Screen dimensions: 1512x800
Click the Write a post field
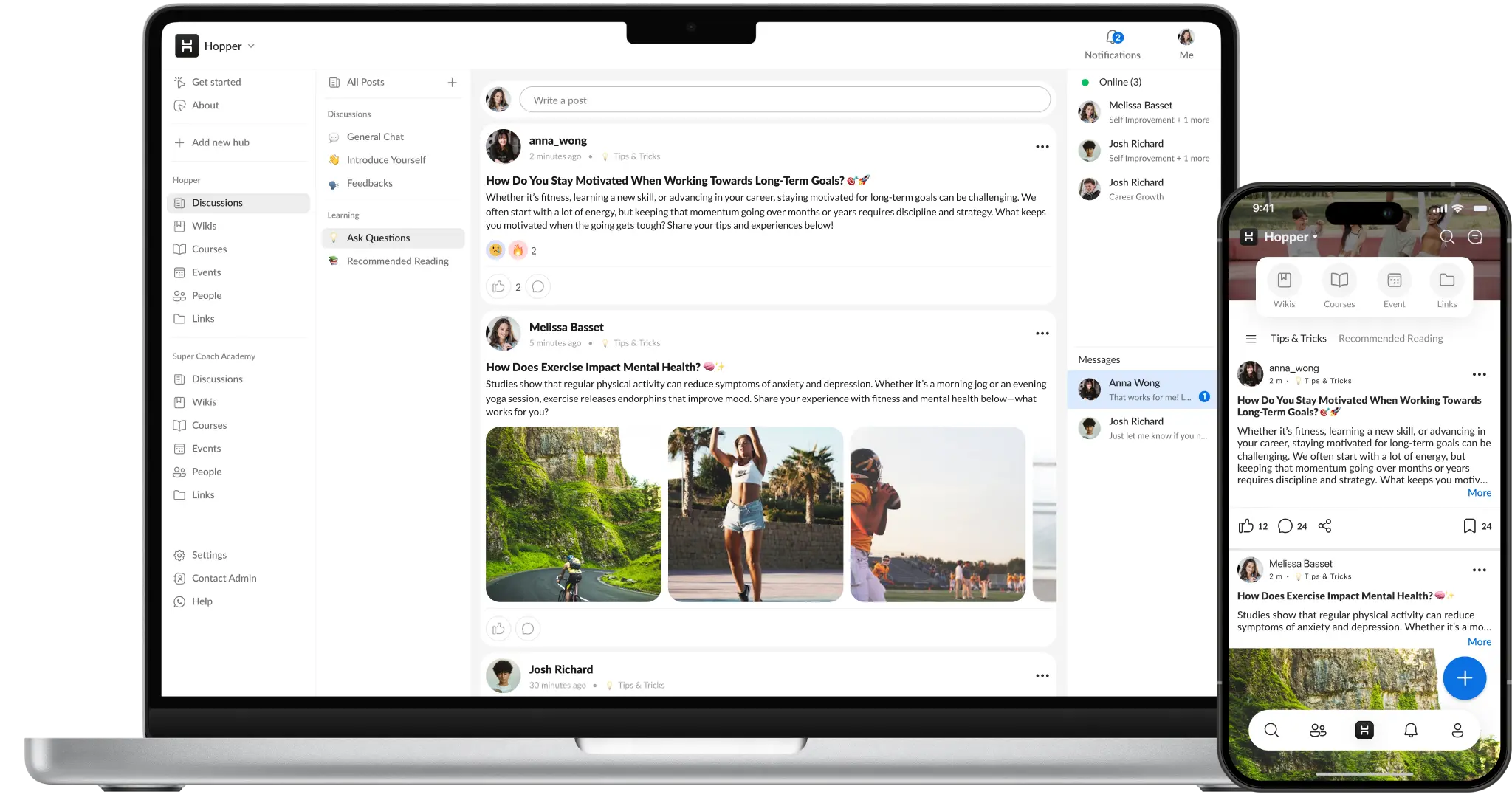click(785, 100)
